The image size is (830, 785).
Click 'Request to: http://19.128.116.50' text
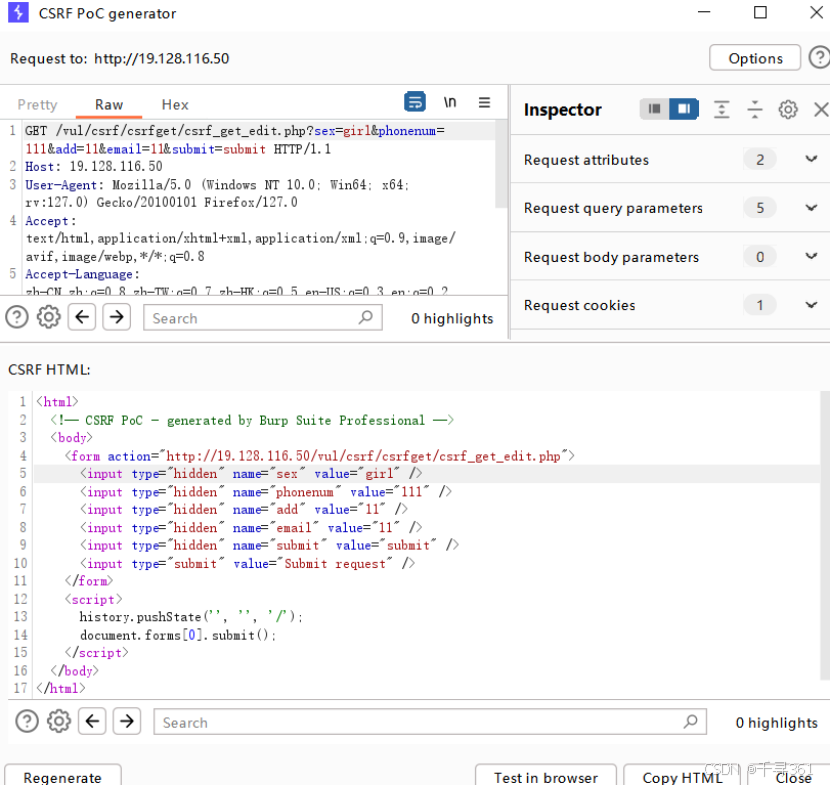[120, 58]
